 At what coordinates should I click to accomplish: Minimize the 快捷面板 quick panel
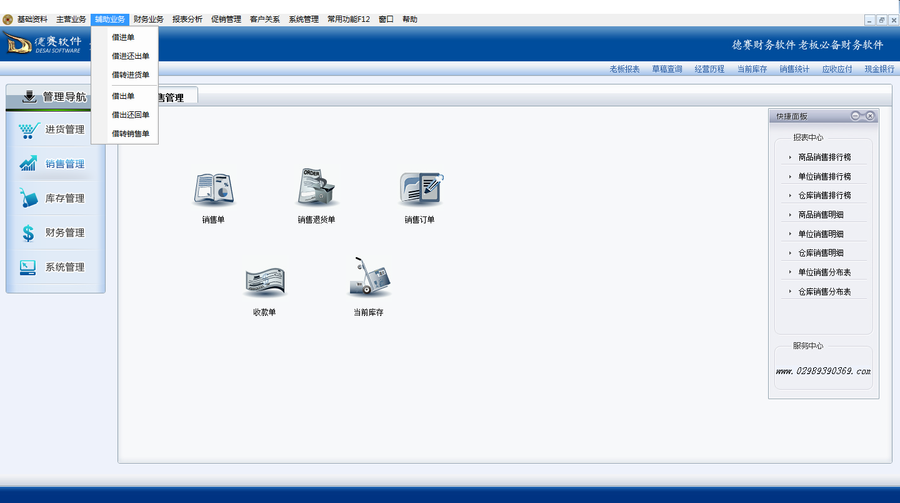click(855, 116)
